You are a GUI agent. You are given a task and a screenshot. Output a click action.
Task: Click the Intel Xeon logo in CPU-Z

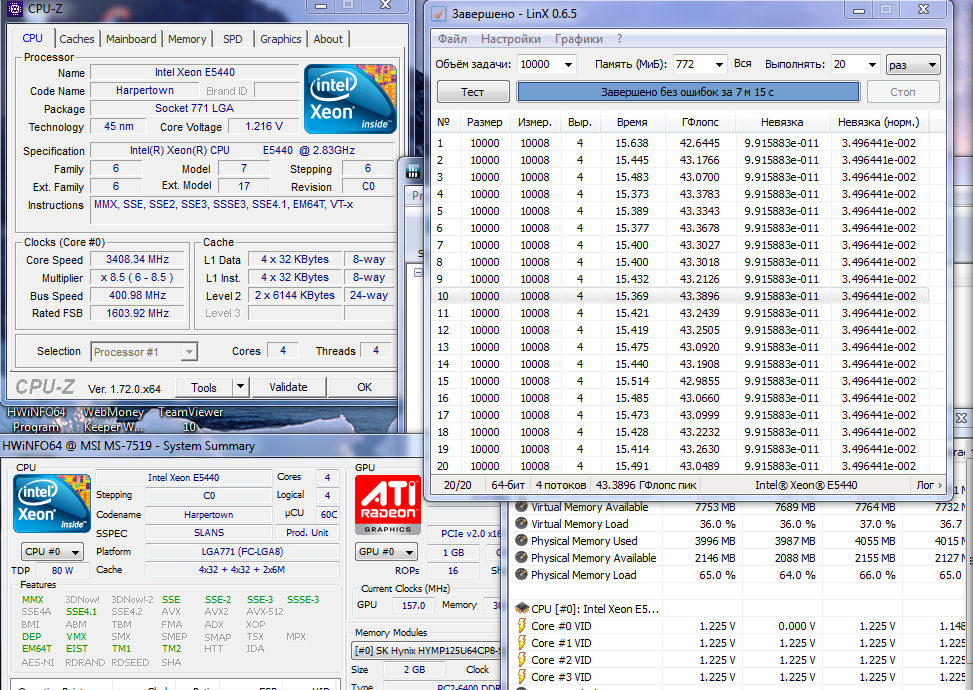pos(350,99)
